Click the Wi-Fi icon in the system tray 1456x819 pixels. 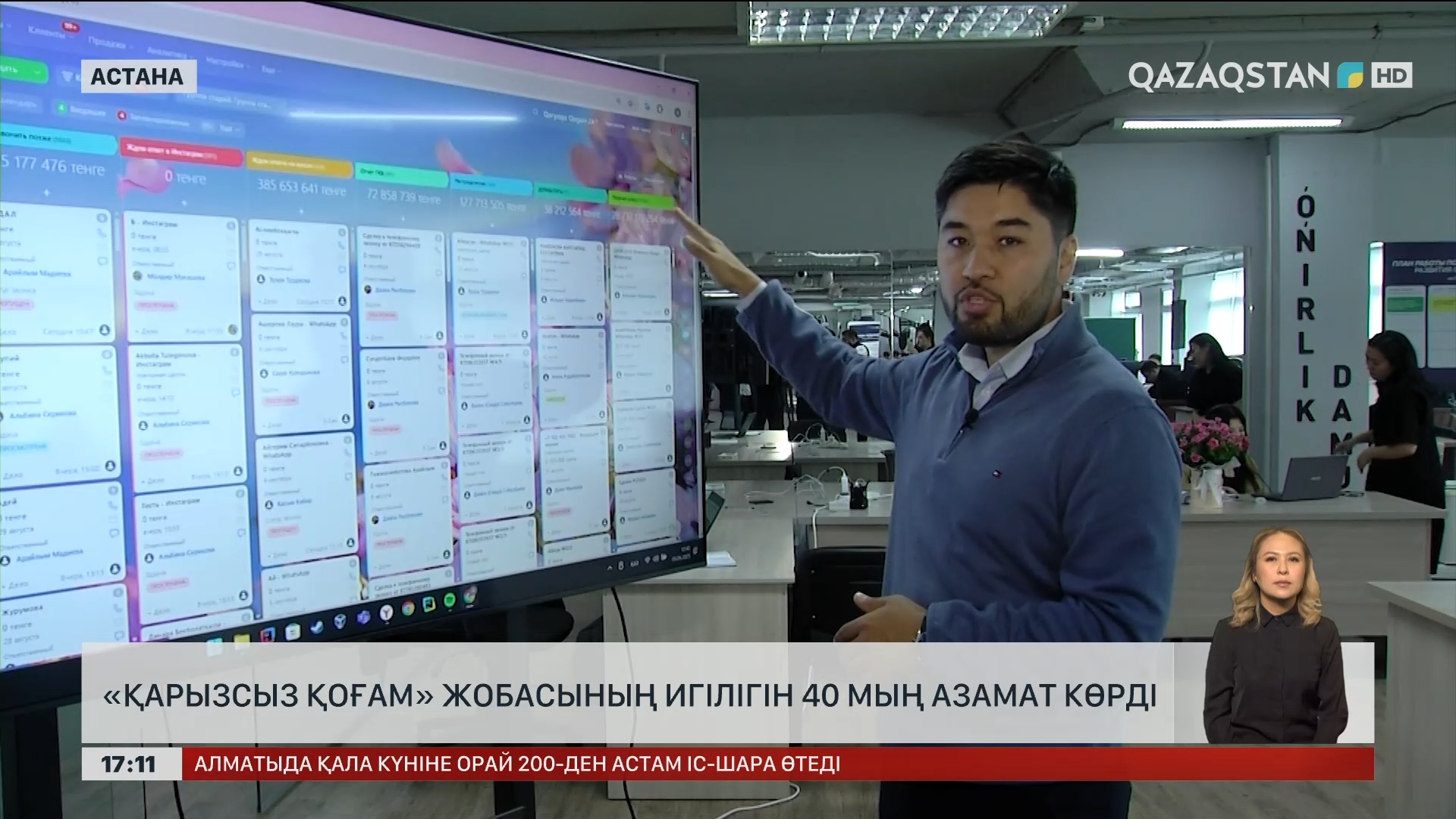coord(647,560)
